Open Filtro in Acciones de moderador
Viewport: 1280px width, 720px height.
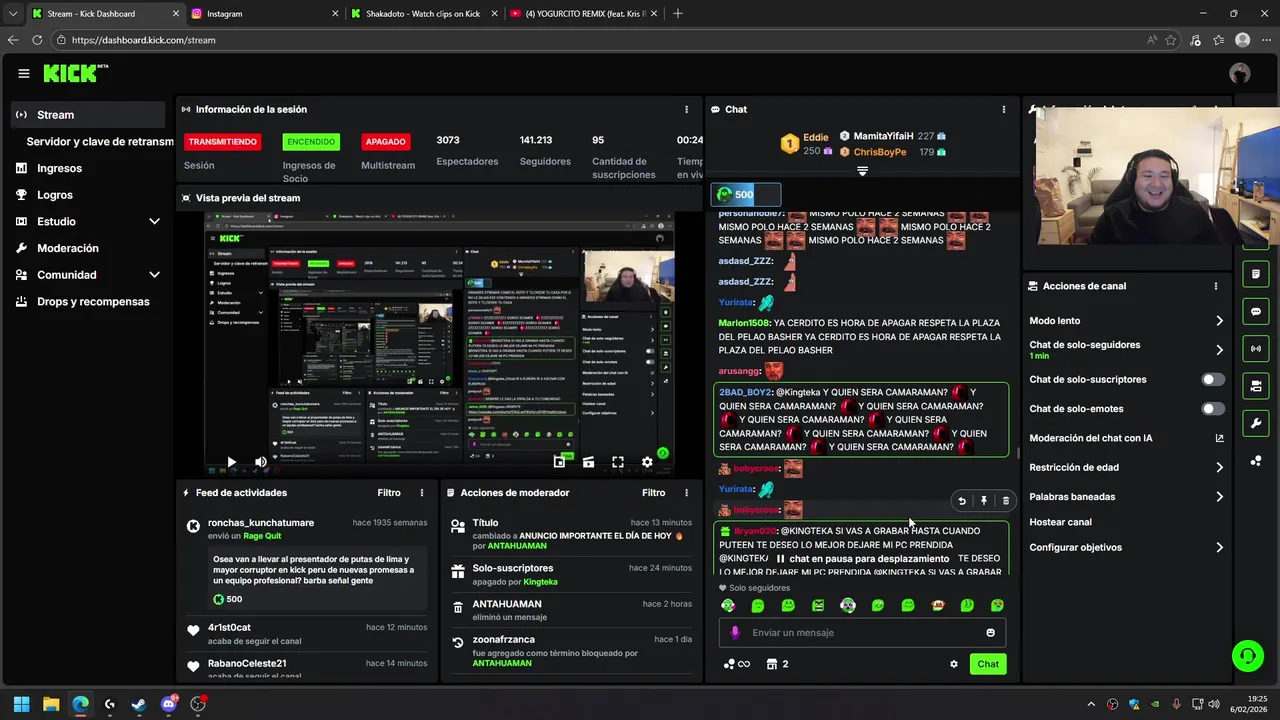point(653,493)
